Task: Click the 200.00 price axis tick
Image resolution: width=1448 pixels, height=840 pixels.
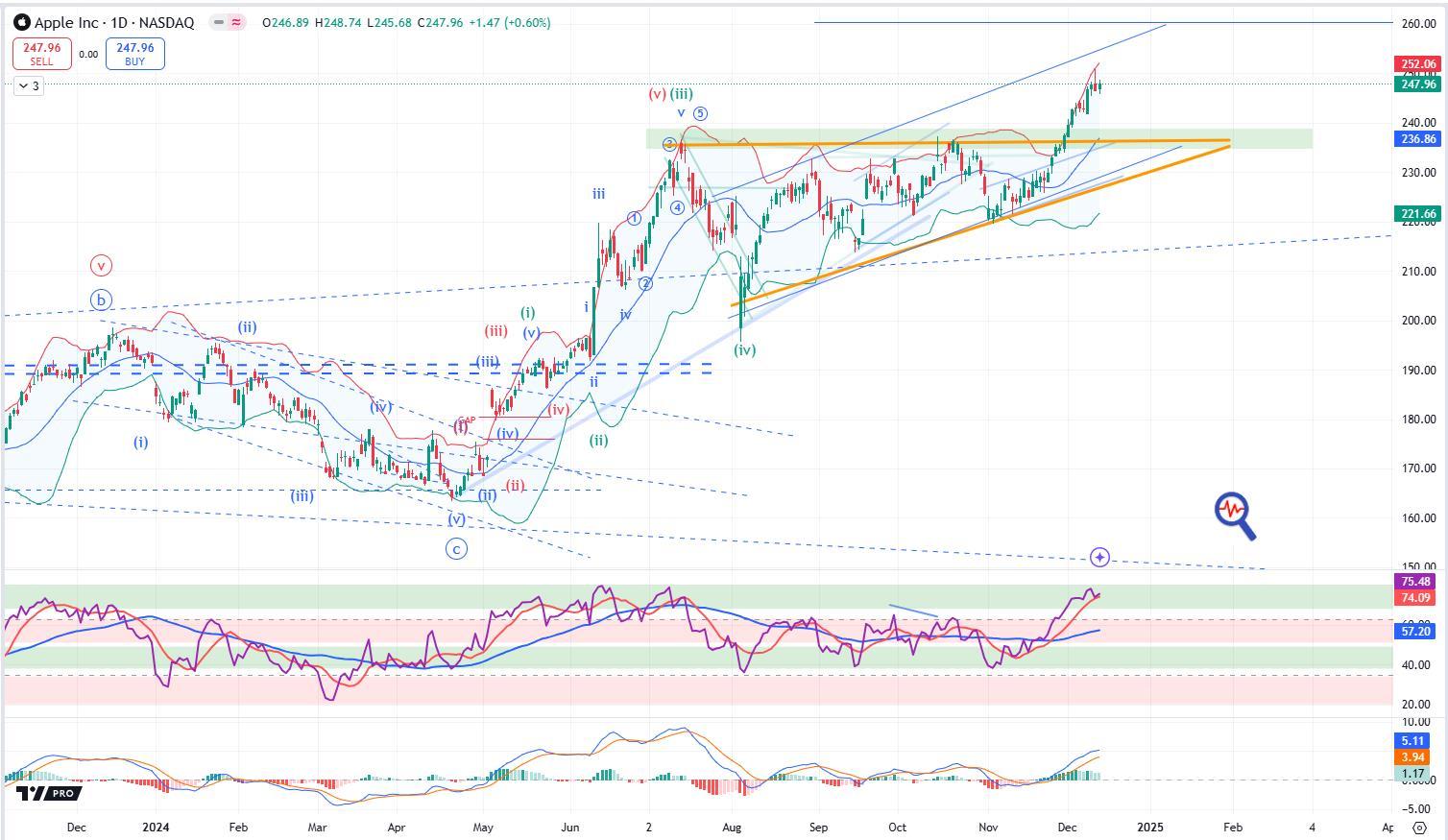Action: [x=1418, y=321]
